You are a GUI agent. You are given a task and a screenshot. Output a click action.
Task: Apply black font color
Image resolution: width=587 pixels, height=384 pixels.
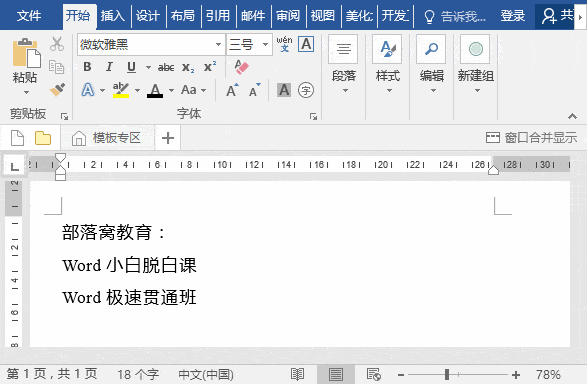(155, 90)
